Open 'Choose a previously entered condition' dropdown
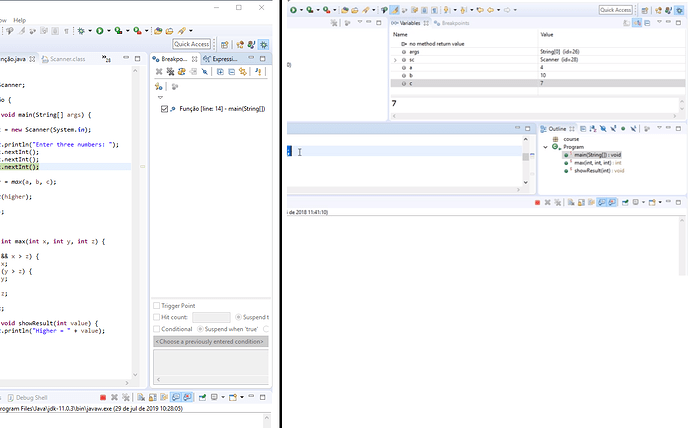This screenshot has width=690, height=428. (x=210, y=342)
